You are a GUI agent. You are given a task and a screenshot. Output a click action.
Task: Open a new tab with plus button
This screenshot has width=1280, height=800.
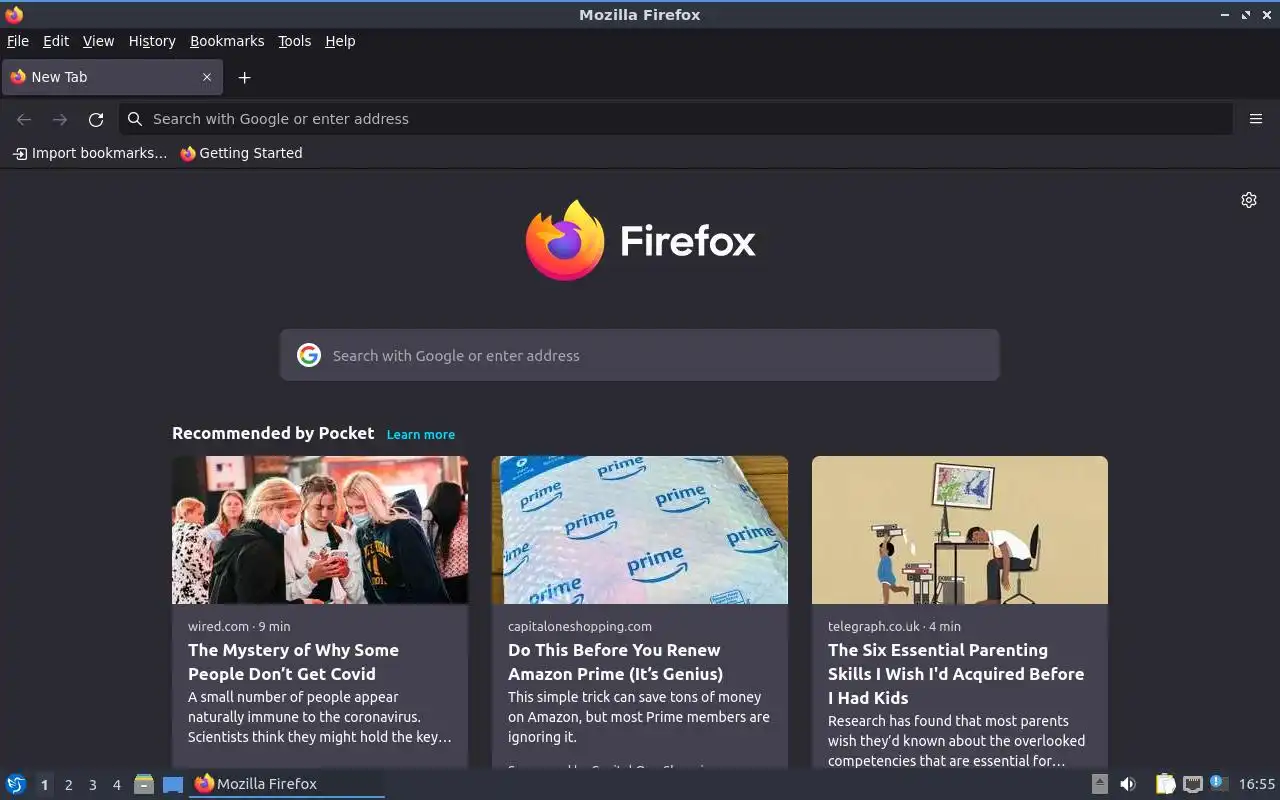coord(244,77)
